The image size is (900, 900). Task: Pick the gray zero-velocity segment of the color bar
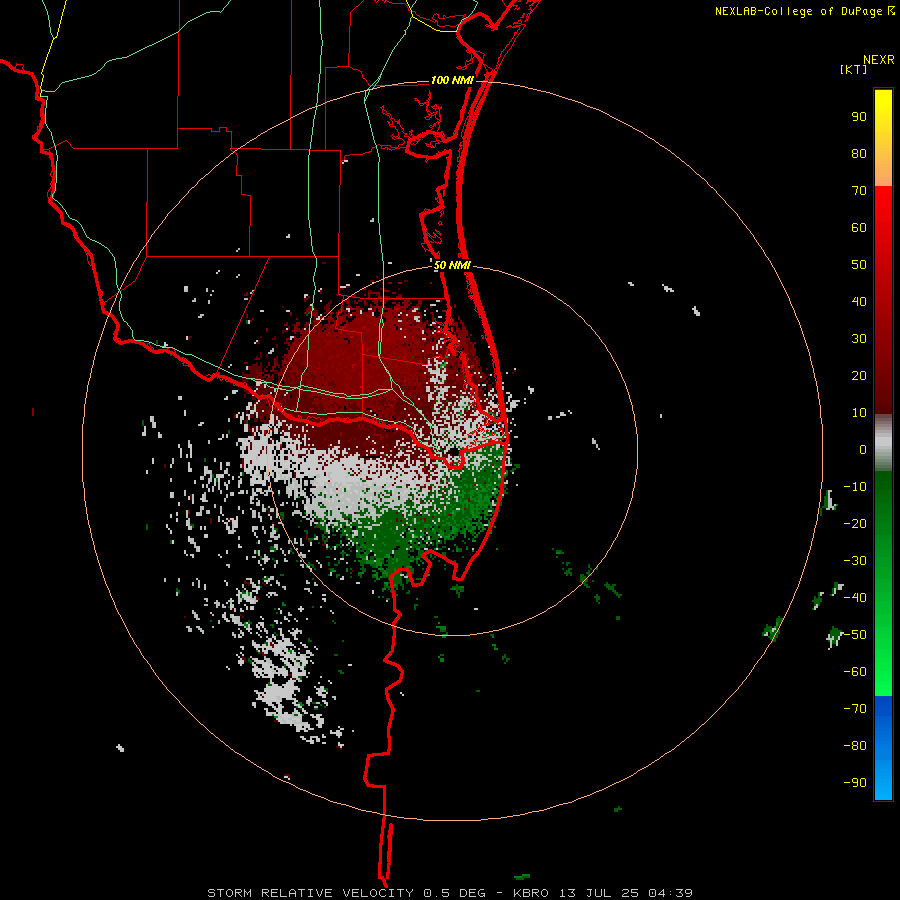883,443
